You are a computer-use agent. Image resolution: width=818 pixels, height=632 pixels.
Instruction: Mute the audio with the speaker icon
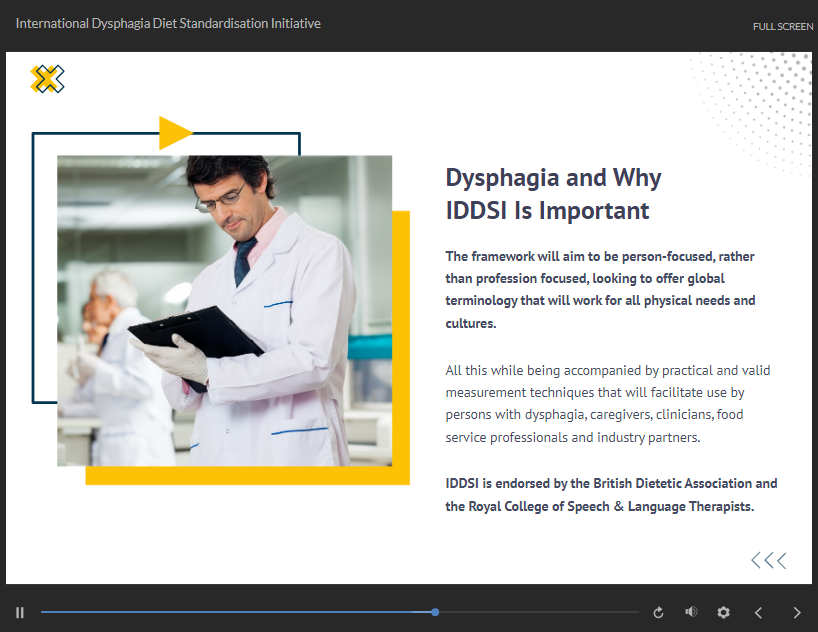tap(691, 612)
